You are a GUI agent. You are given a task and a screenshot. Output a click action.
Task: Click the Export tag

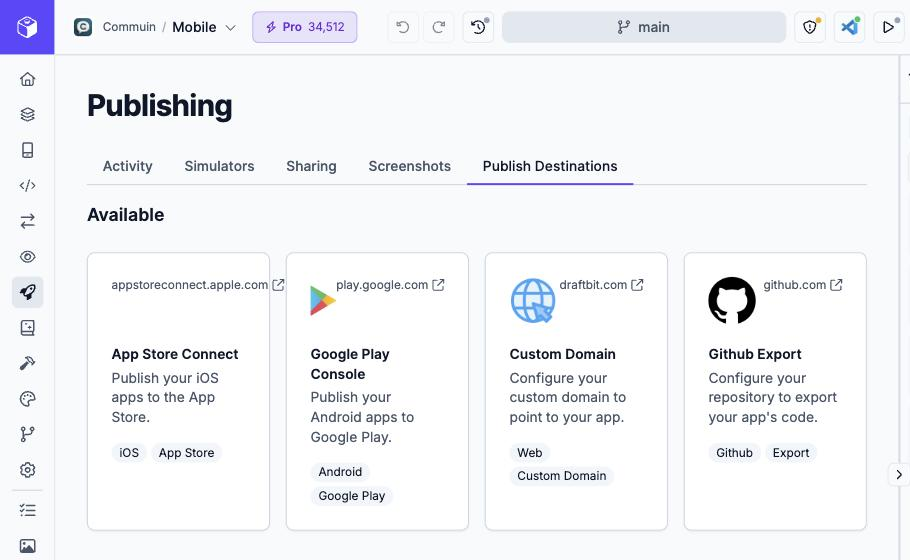(790, 453)
